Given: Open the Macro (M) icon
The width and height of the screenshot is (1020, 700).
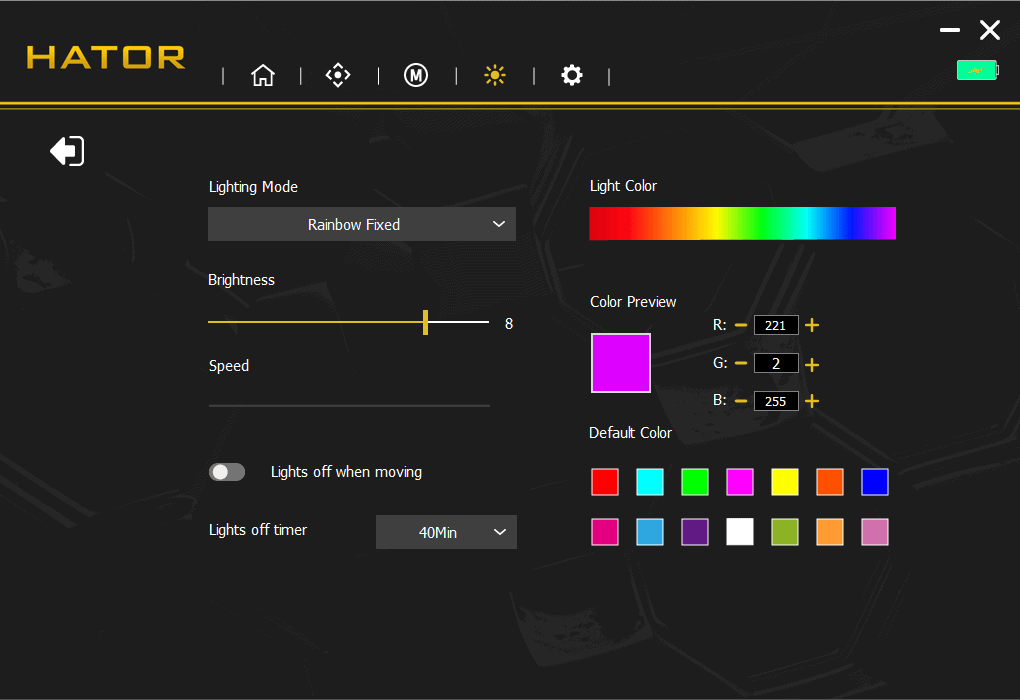Looking at the screenshot, I should tap(416, 76).
